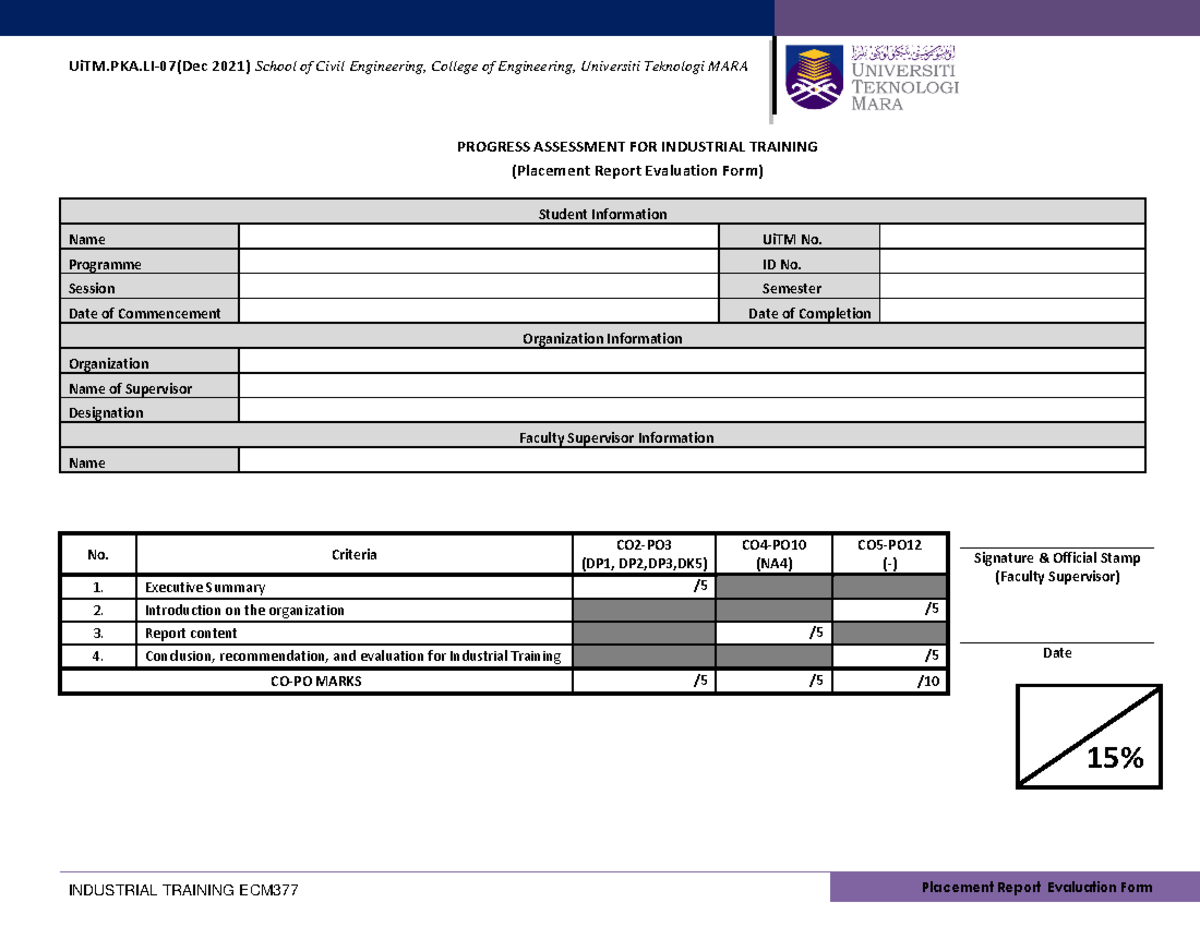This screenshot has height=927, width=1200.
Task: Click the Designation blank field
Action: 692,411
